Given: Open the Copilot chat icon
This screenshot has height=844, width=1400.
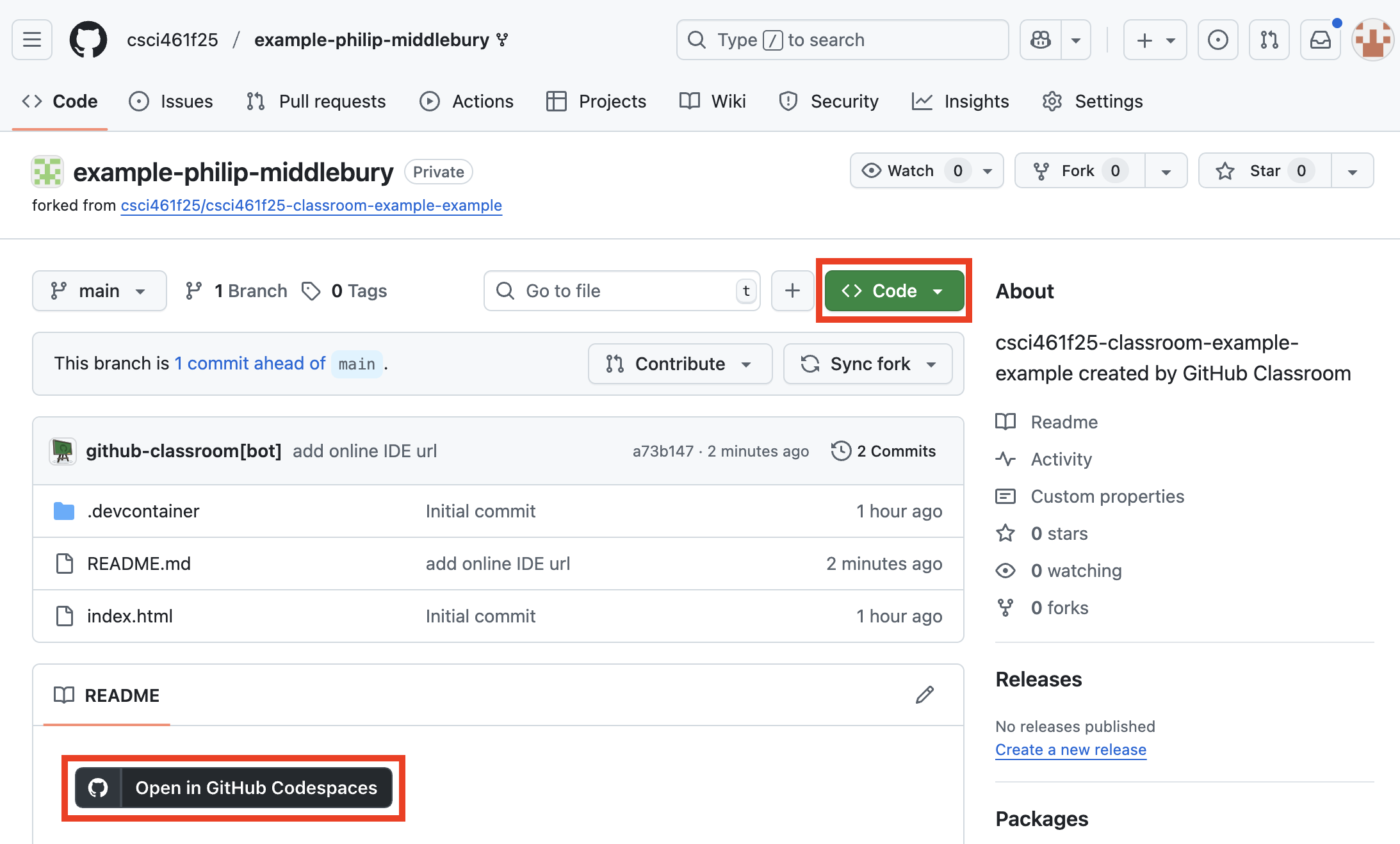Looking at the screenshot, I should [1041, 40].
